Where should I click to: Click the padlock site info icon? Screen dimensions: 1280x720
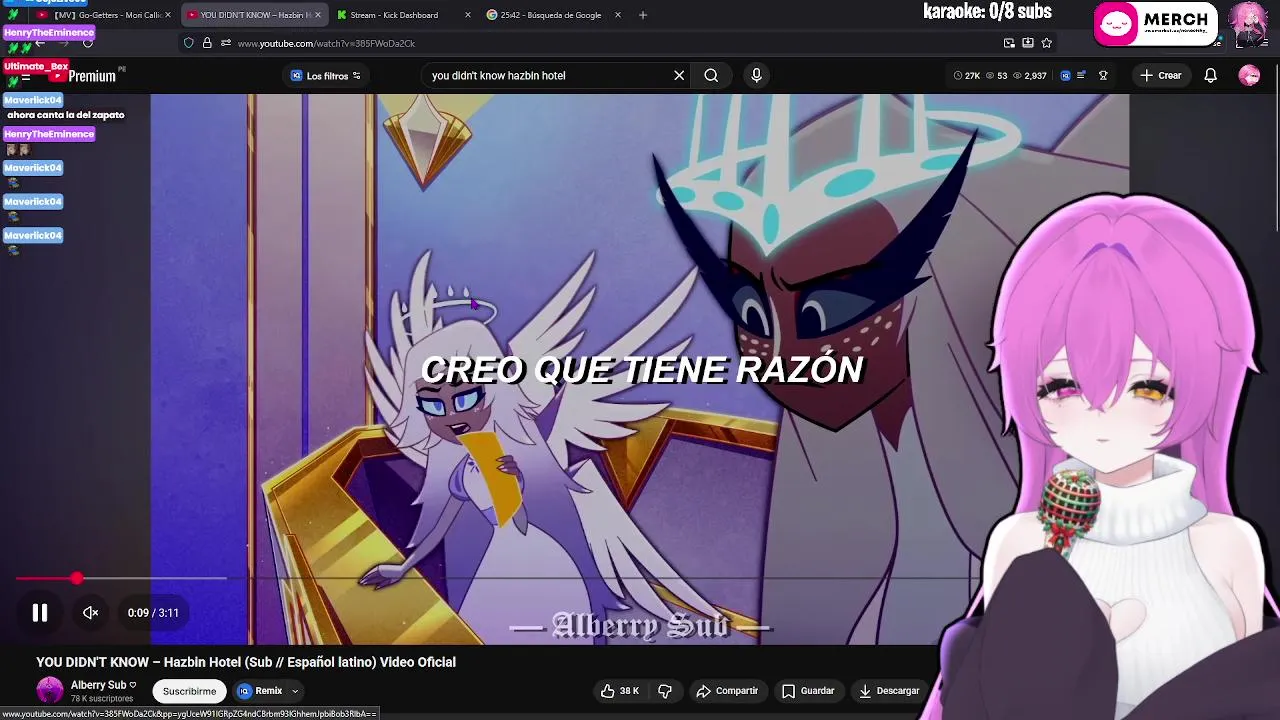pos(207,43)
